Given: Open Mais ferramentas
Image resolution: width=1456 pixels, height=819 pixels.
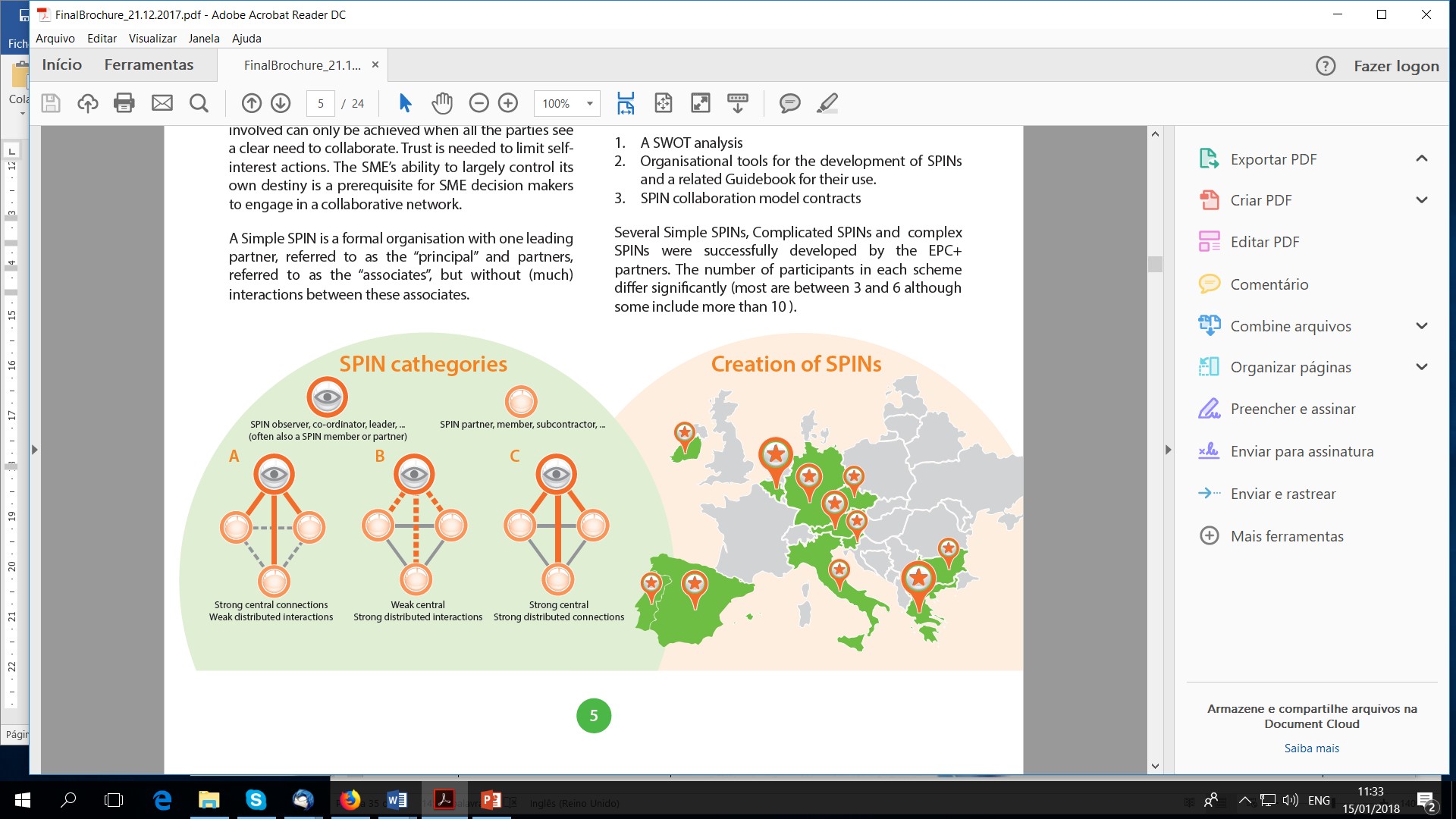Looking at the screenshot, I should 1286,536.
